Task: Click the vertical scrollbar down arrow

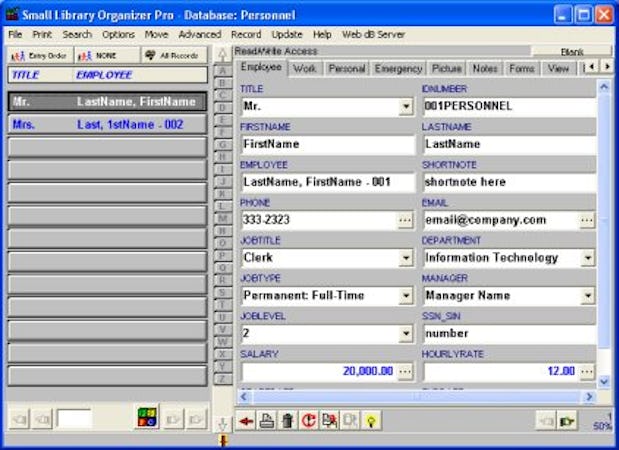Action: (604, 381)
